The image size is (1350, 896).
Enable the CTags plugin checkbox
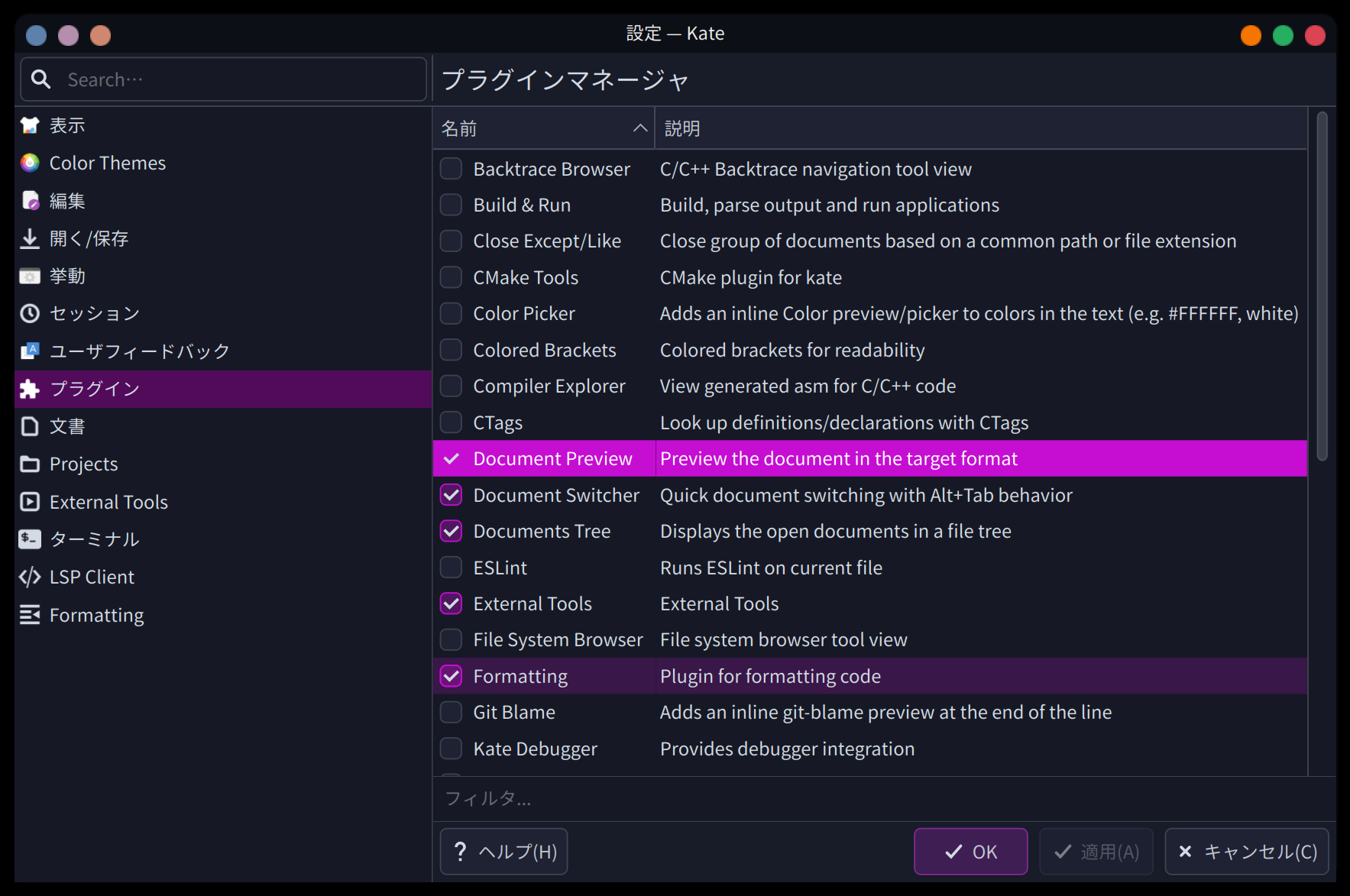tap(452, 422)
